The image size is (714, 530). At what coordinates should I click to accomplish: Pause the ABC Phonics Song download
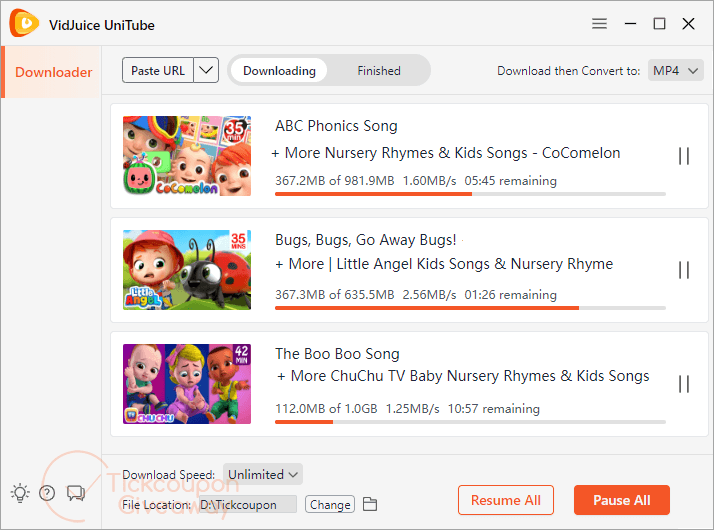click(683, 156)
